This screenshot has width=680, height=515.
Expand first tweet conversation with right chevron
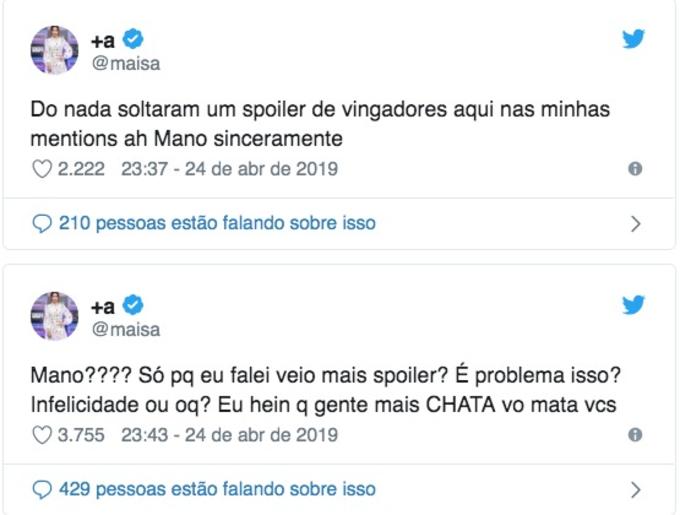coord(635,223)
